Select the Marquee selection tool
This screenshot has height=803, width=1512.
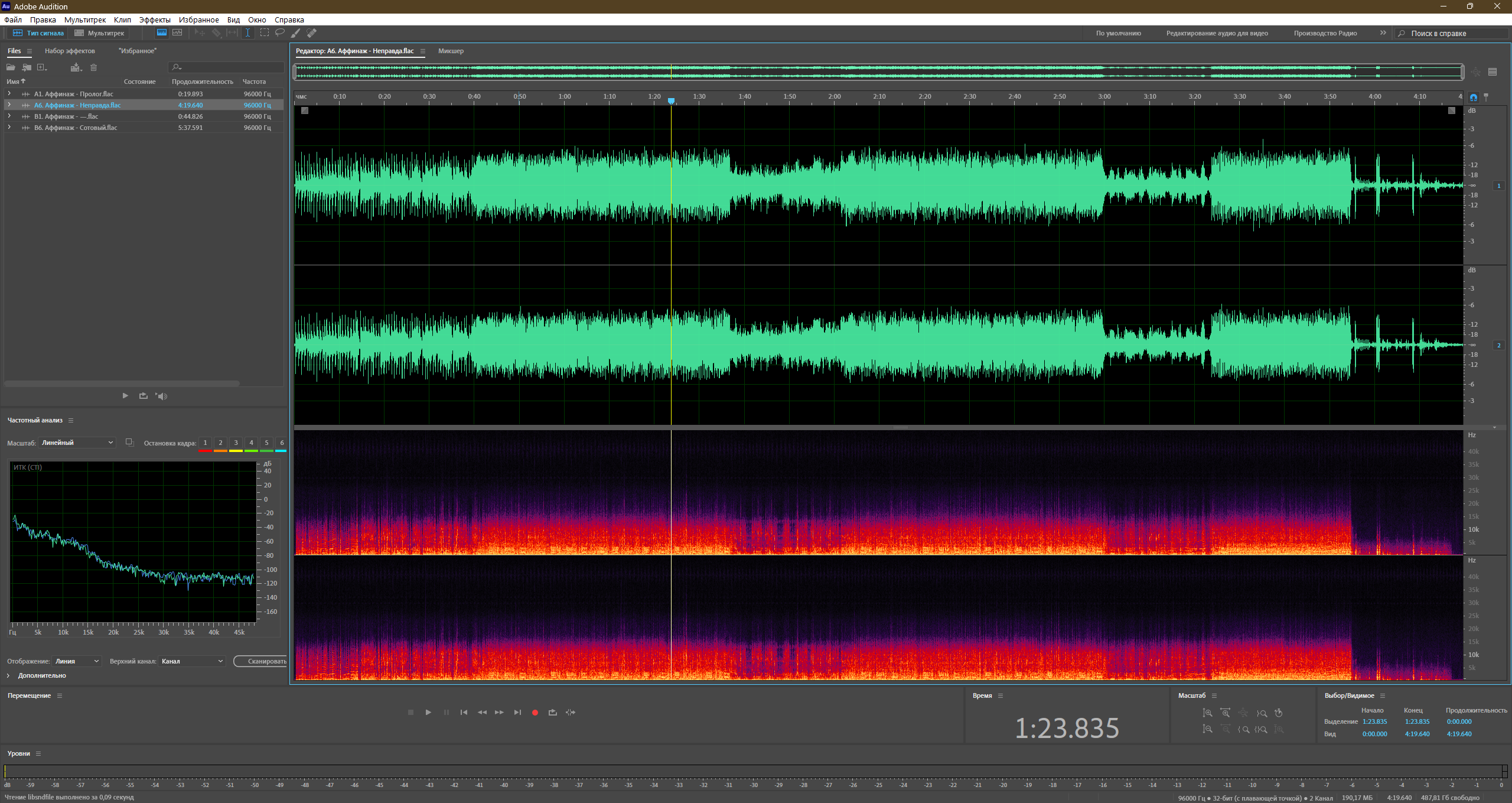coord(264,33)
